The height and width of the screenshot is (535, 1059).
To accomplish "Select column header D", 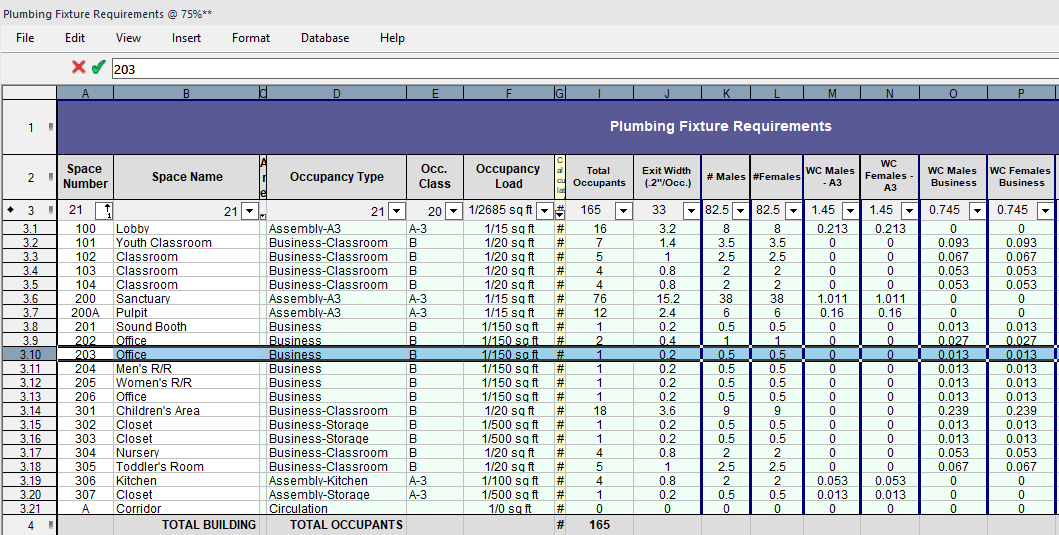I will 336,93.
